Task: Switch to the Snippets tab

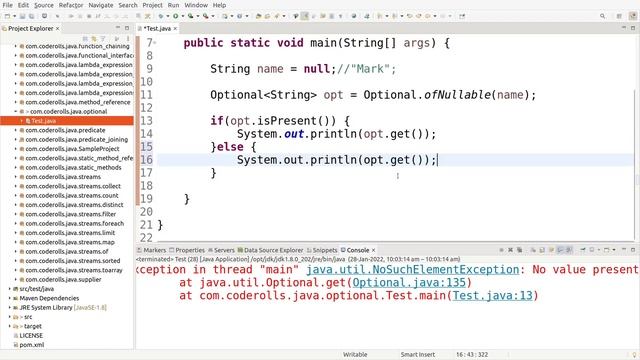Action: [322, 250]
